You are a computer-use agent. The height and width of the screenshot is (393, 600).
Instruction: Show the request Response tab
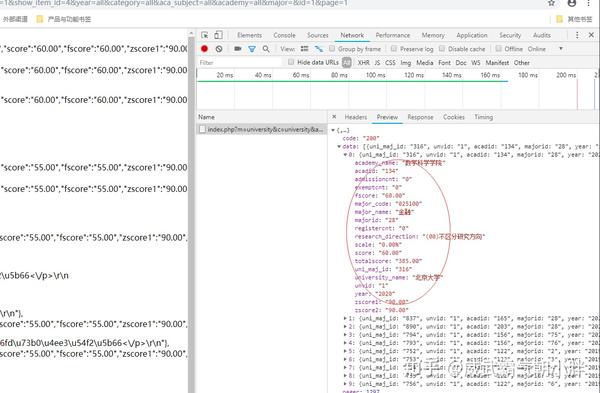(x=420, y=117)
